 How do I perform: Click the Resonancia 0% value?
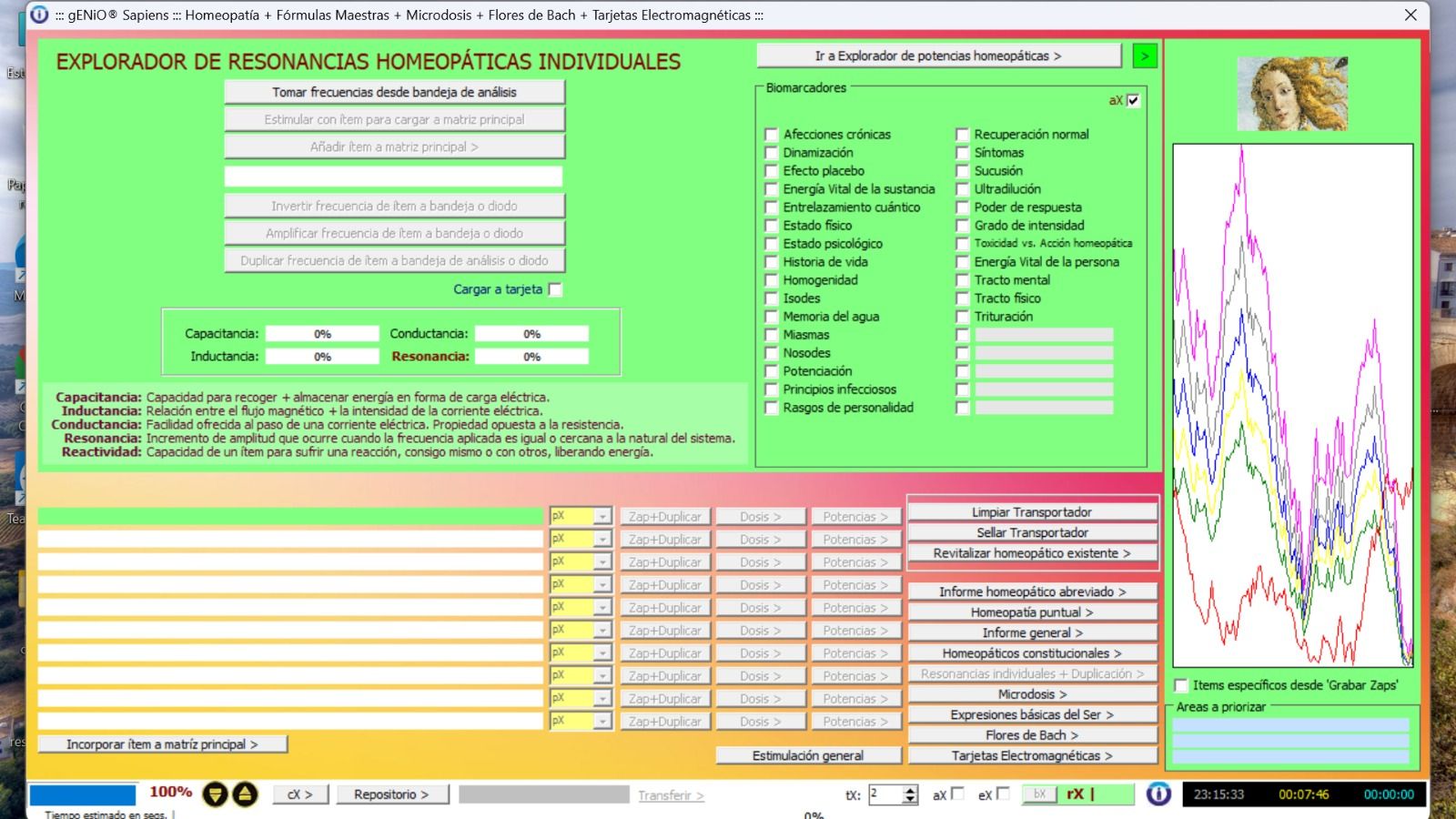coord(531,357)
